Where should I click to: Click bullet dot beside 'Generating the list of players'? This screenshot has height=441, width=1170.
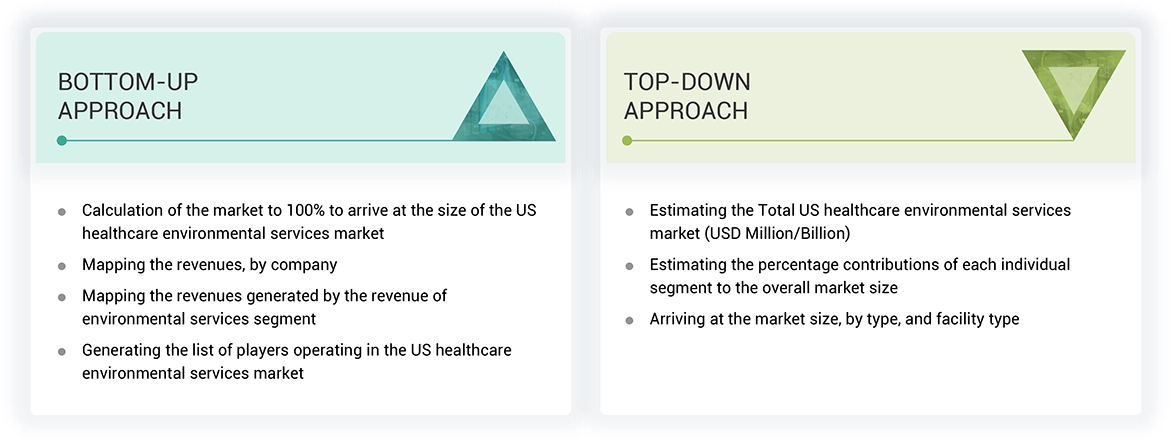62,352
